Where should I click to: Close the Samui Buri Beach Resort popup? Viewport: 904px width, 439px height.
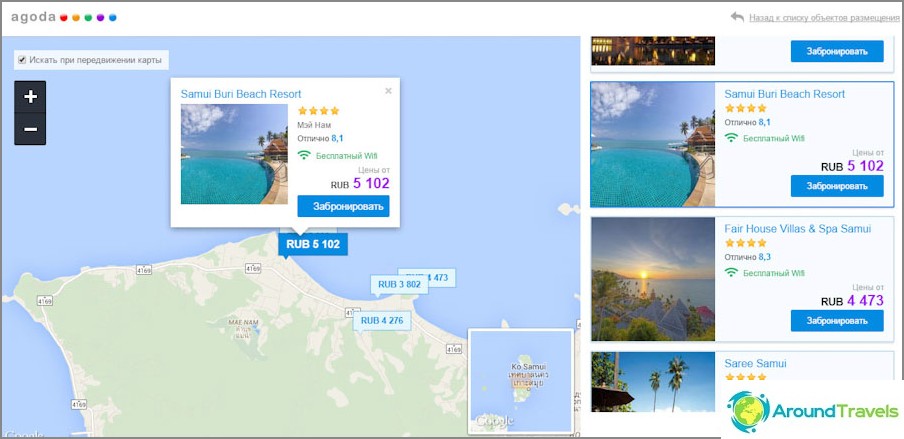click(388, 91)
